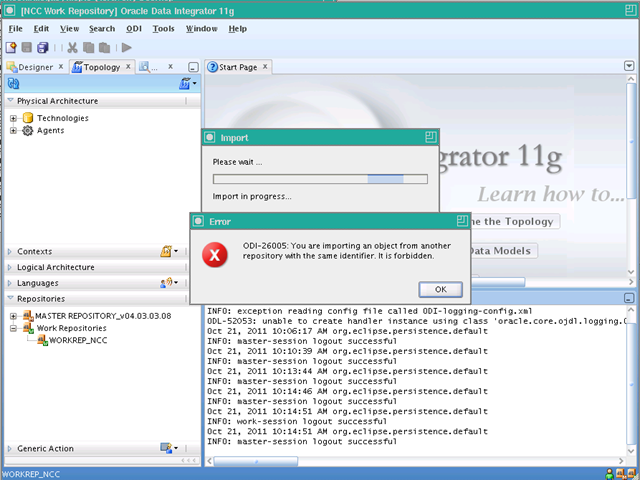Open the View menu
This screenshot has height=480, width=640.
click(69, 29)
